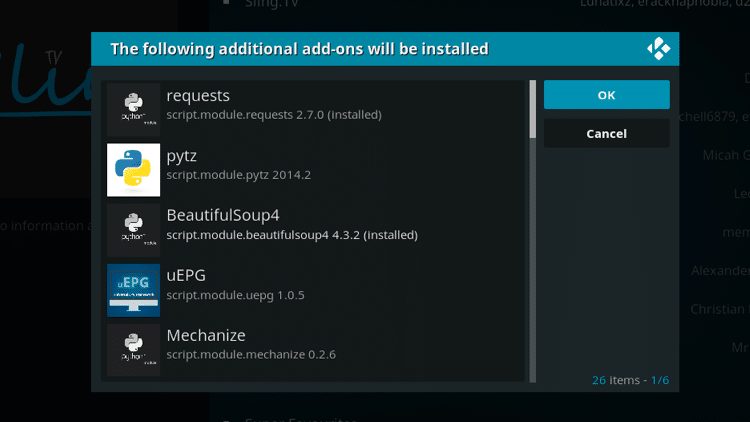Image resolution: width=750 pixels, height=422 pixels.
Task: Select the Mechanize Python module icon
Action: (x=133, y=350)
